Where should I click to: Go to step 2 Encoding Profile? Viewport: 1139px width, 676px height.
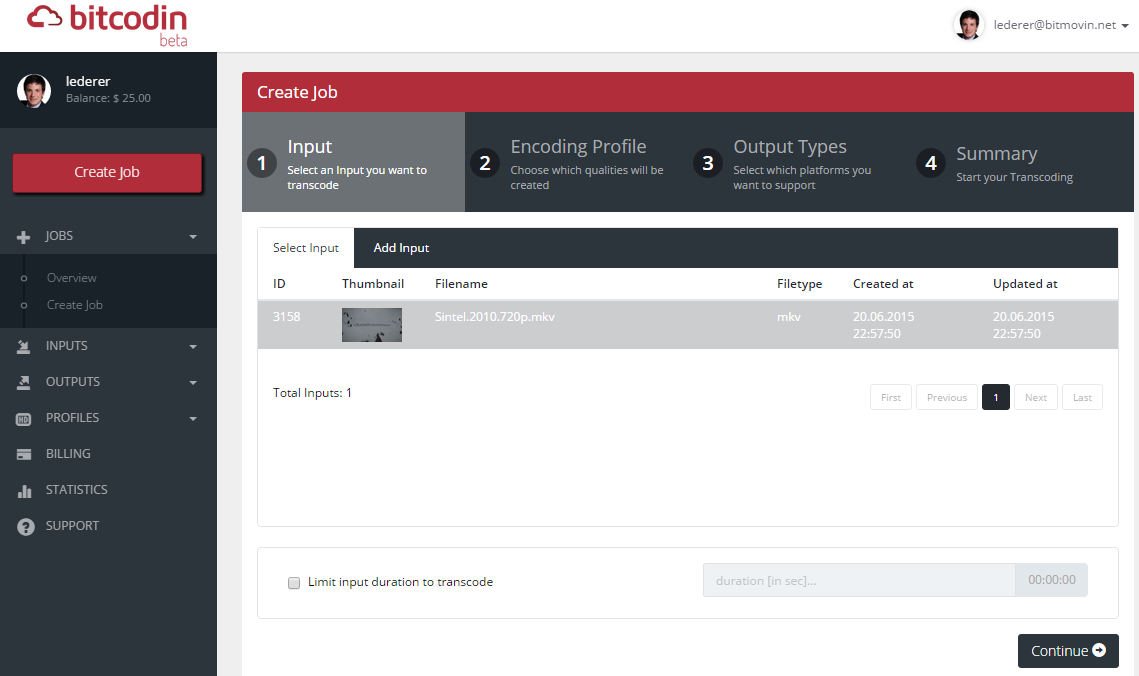click(576, 162)
